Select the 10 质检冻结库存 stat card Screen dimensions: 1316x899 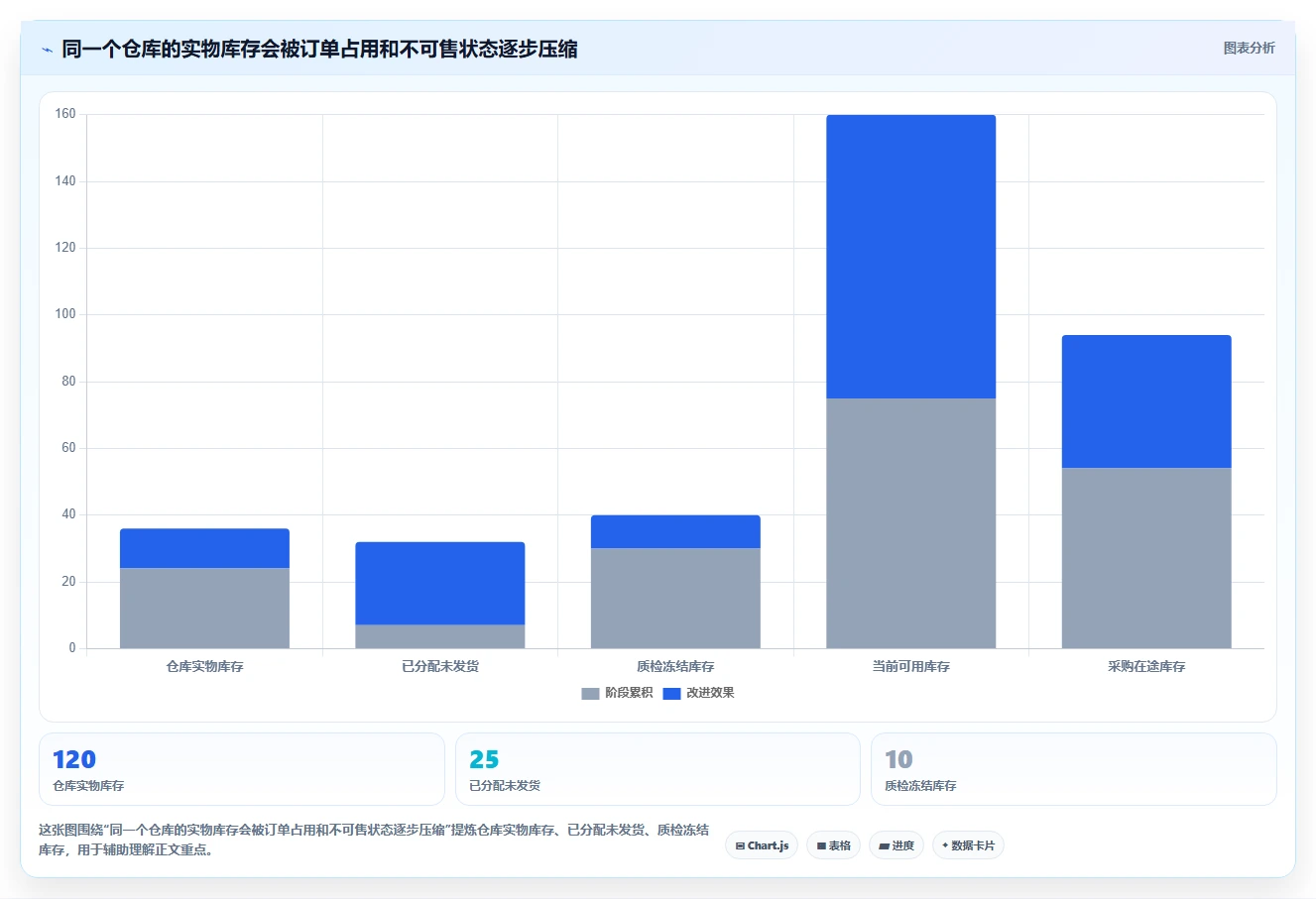1073,769
